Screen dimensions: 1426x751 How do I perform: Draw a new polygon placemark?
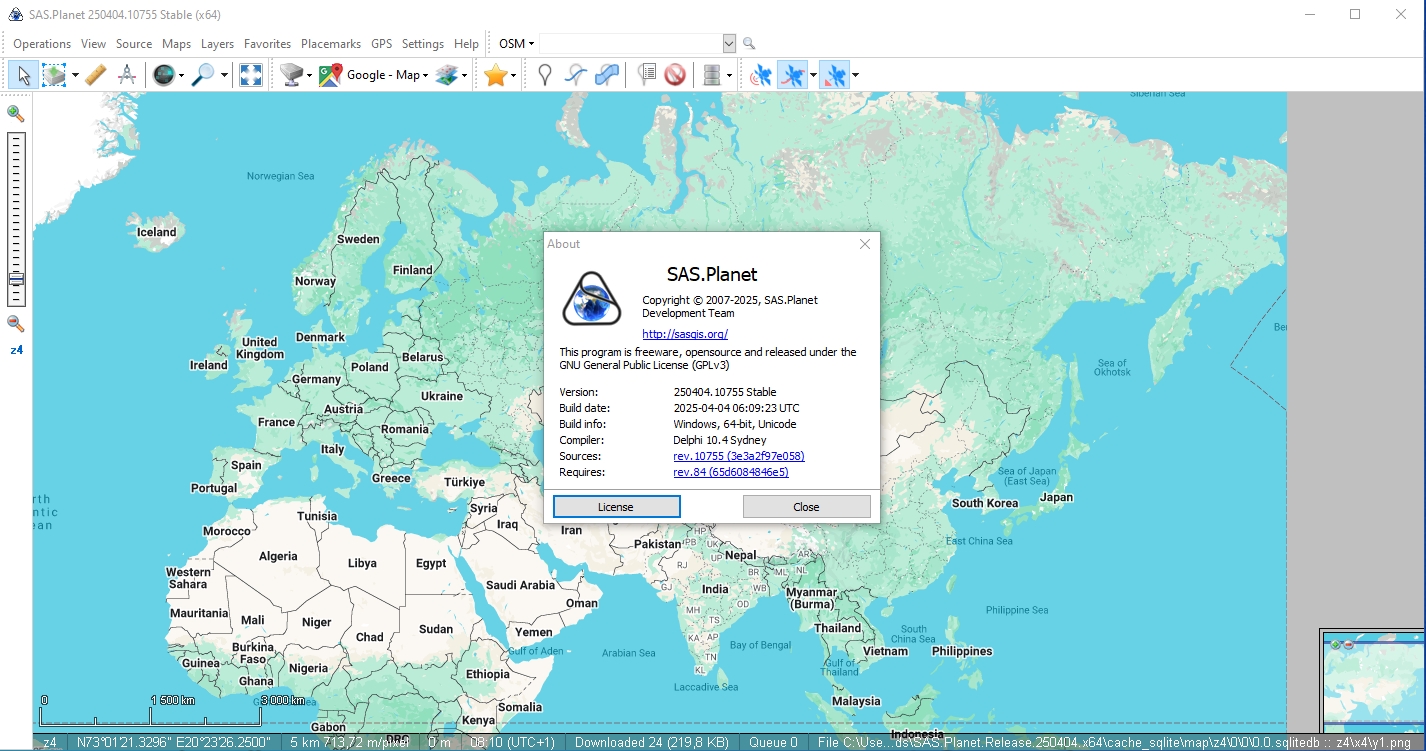(x=606, y=74)
